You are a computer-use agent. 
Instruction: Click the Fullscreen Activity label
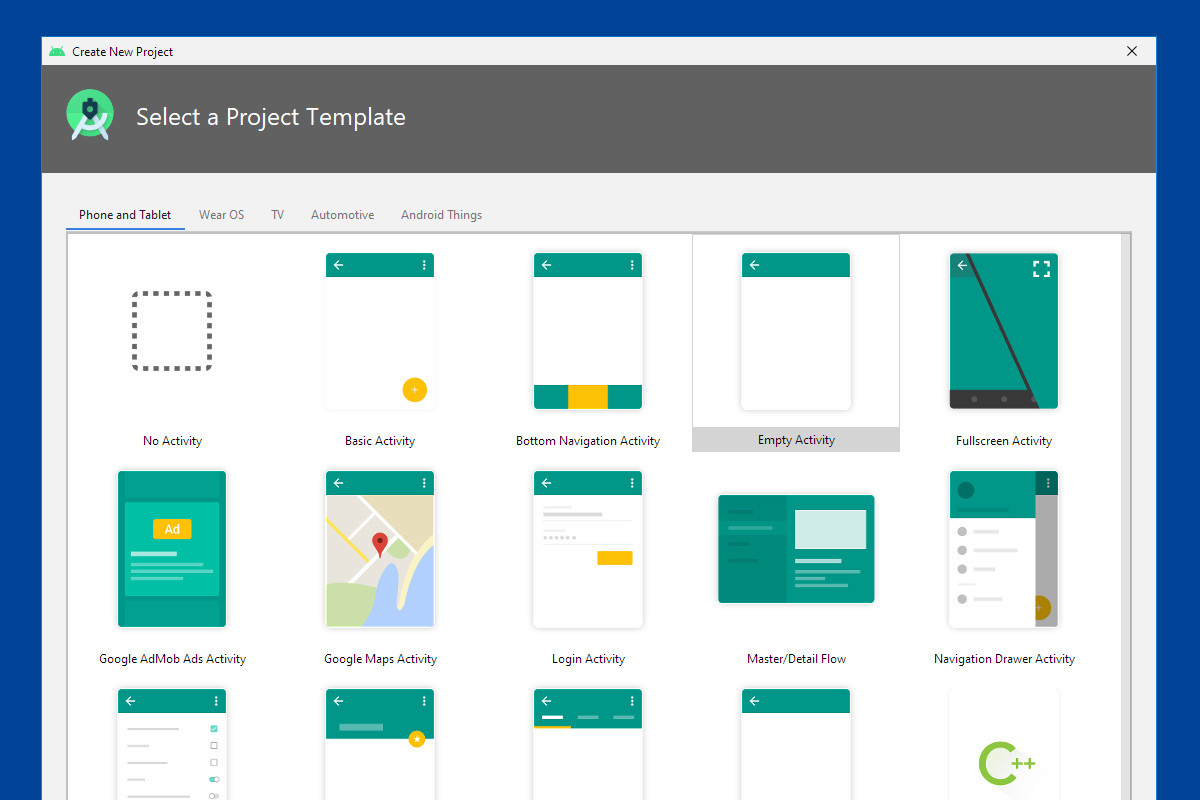[x=1004, y=441]
